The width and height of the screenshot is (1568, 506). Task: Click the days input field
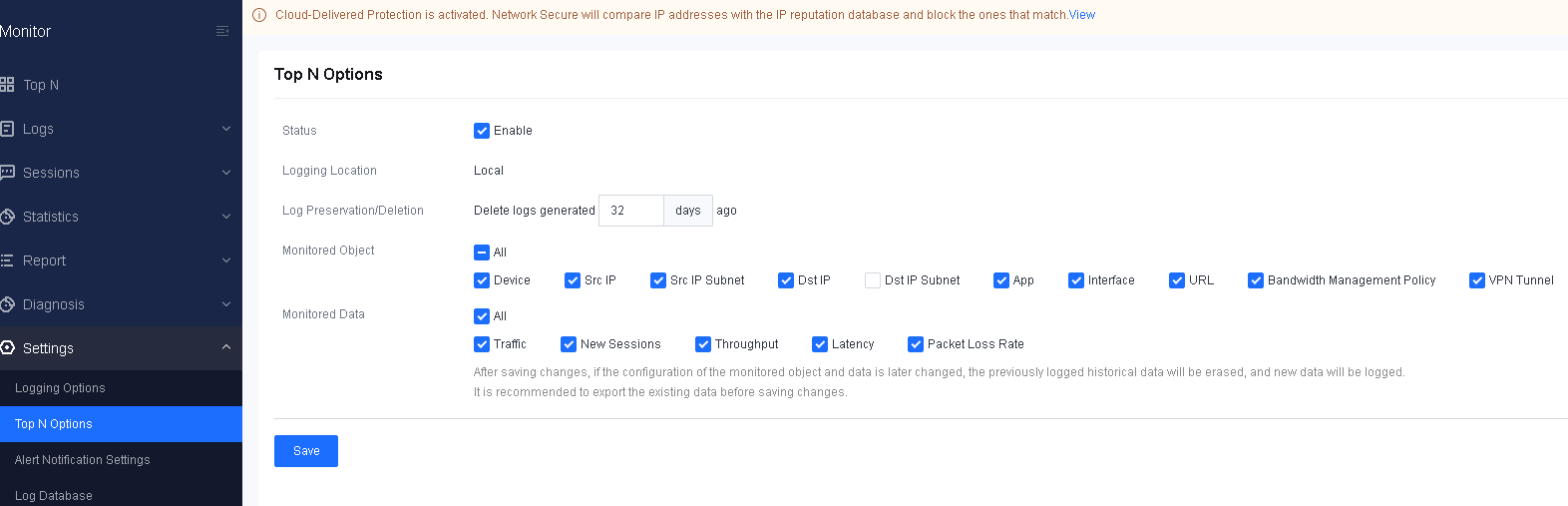coord(630,211)
